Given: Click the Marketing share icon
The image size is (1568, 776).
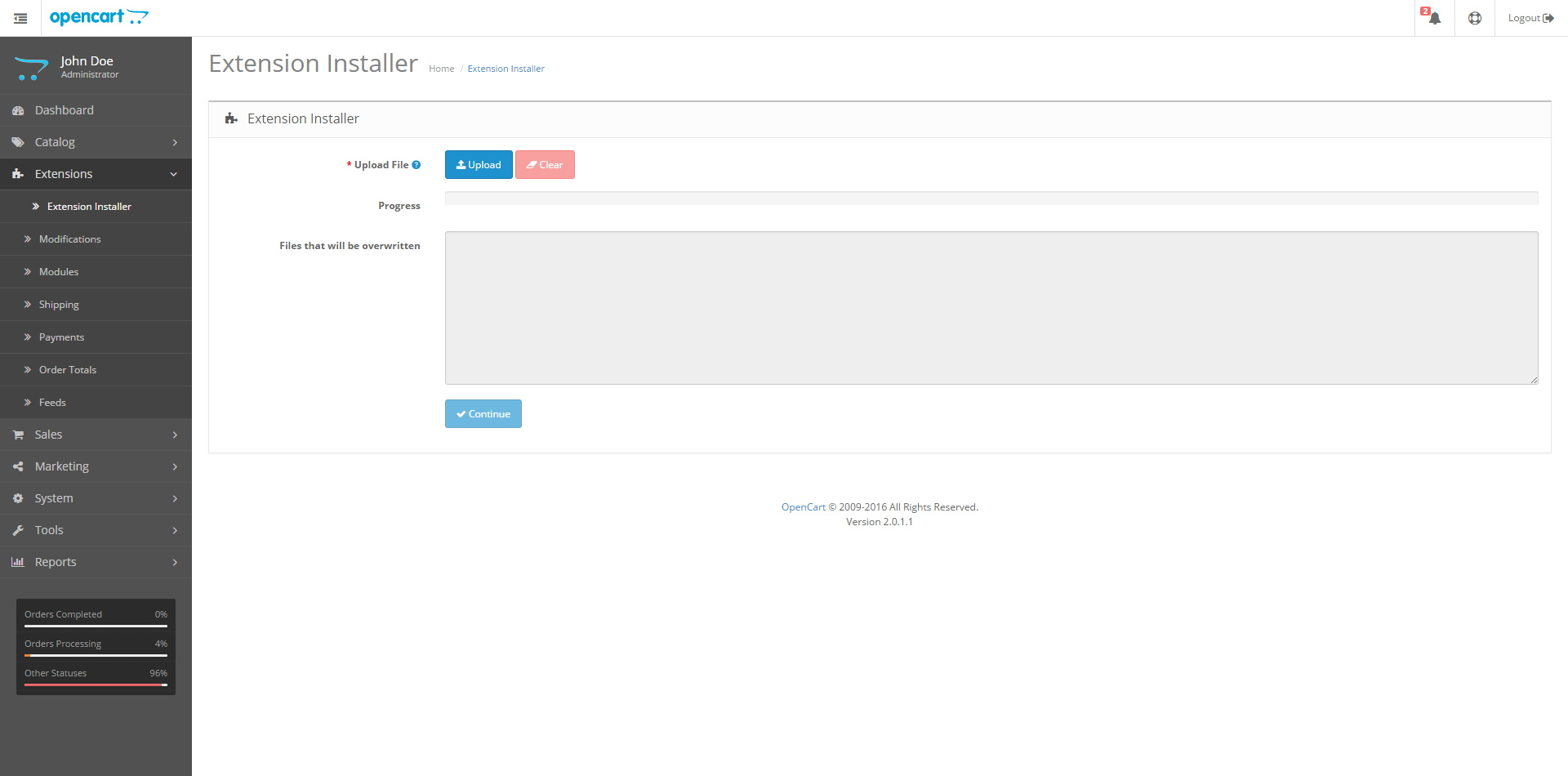Looking at the screenshot, I should point(17,466).
